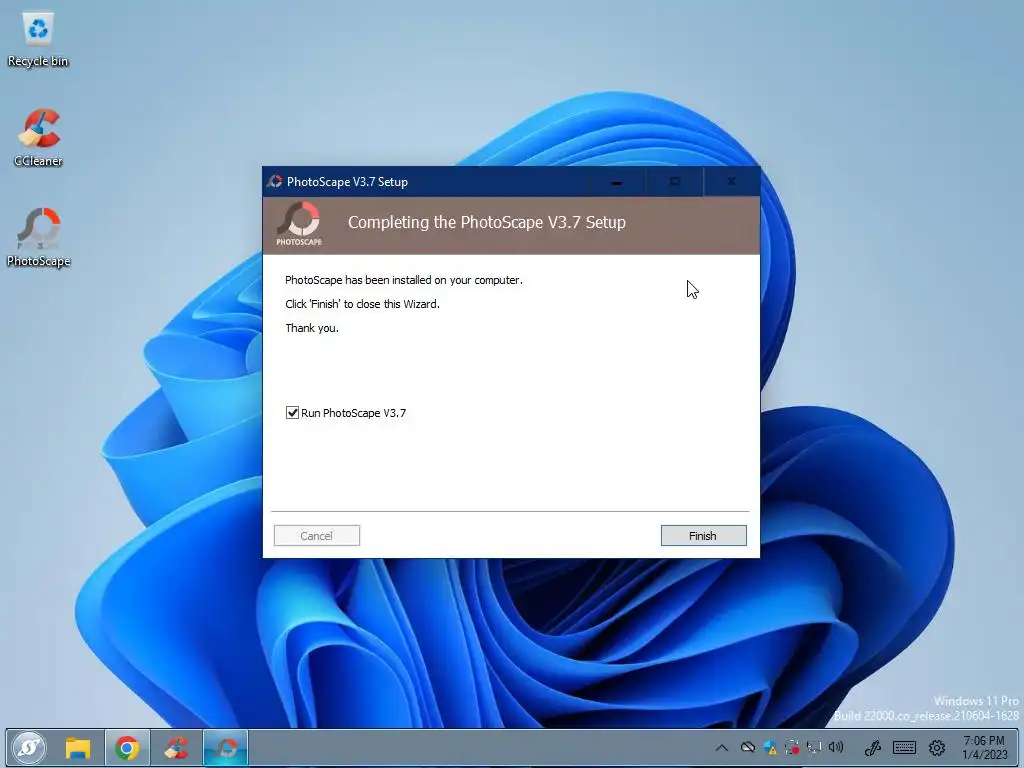Image resolution: width=1024 pixels, height=768 pixels.
Task: Open the network tray icon
Action: pyautogui.click(x=814, y=747)
